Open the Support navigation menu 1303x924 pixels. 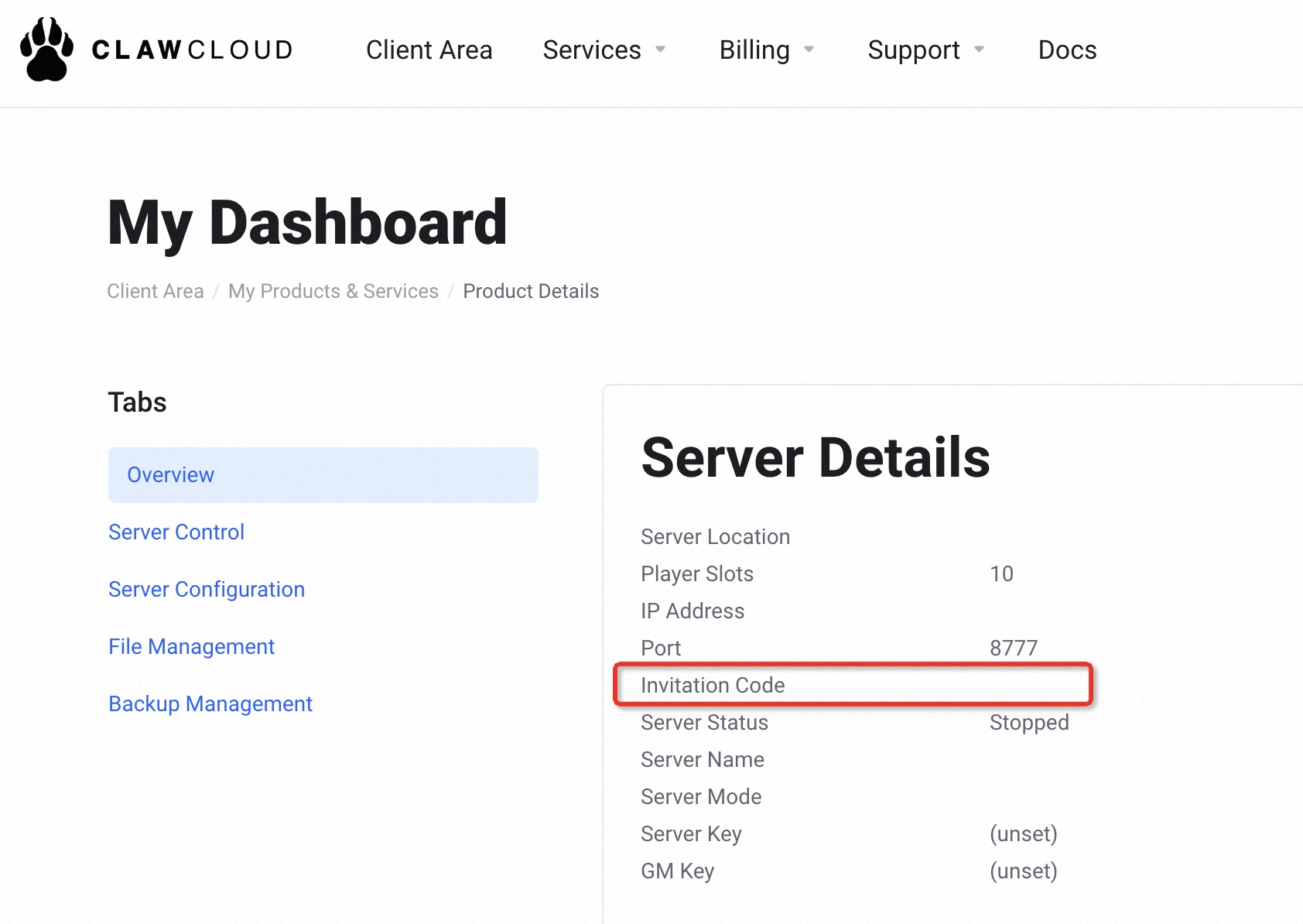tap(913, 50)
